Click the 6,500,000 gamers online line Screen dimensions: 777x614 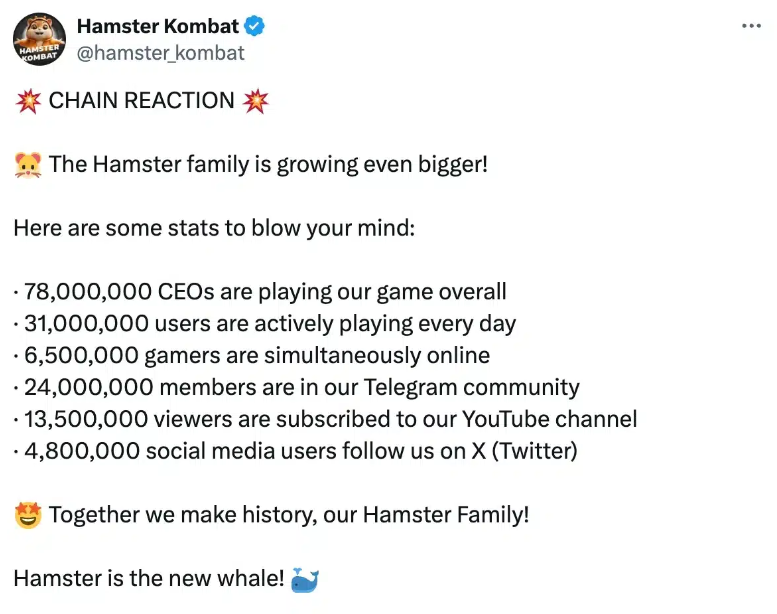click(x=252, y=355)
